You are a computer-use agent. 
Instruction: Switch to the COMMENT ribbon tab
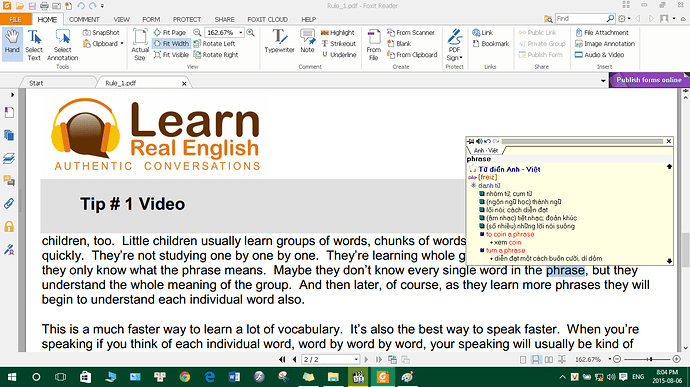coord(84,19)
